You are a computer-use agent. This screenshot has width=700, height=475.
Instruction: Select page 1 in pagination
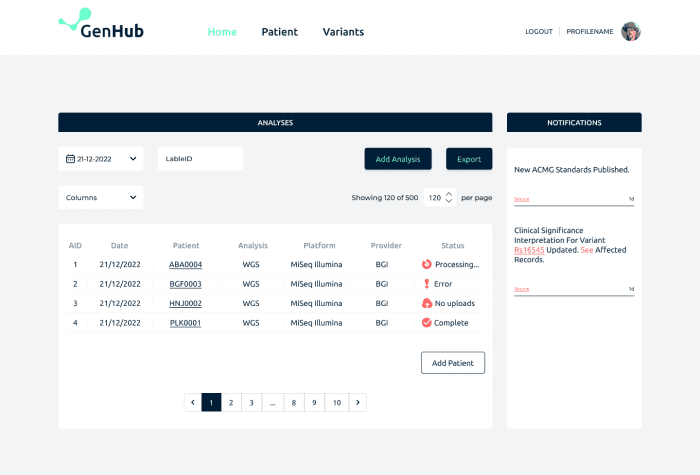click(211, 403)
